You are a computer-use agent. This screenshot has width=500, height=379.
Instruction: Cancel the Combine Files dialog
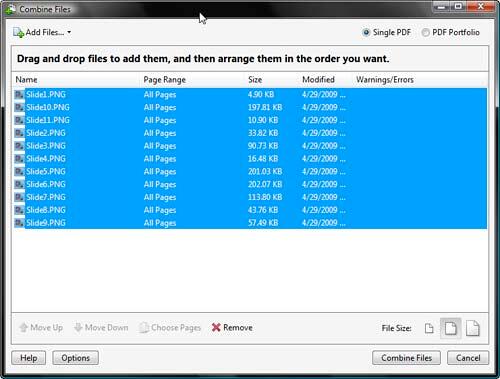tap(468, 358)
